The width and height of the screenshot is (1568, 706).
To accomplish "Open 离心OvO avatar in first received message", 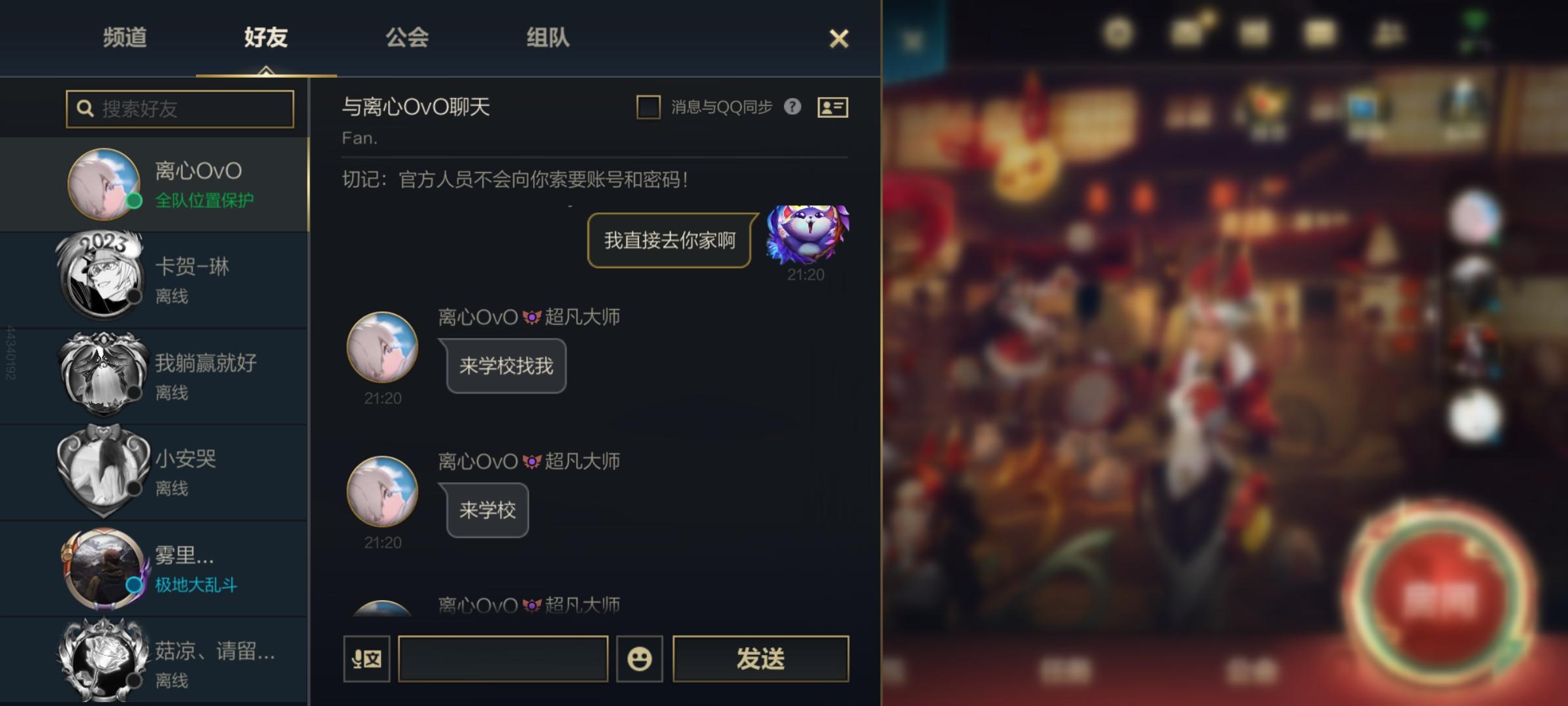I will tap(382, 346).
